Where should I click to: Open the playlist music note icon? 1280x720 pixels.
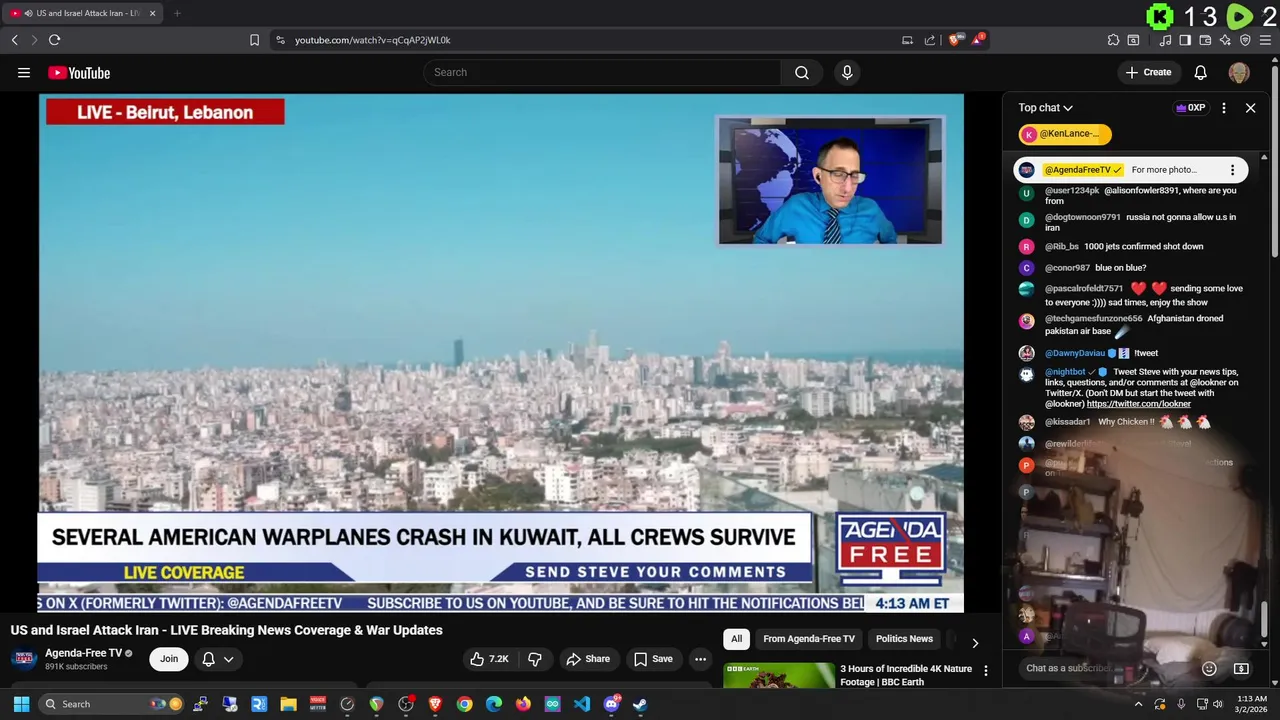(1165, 40)
